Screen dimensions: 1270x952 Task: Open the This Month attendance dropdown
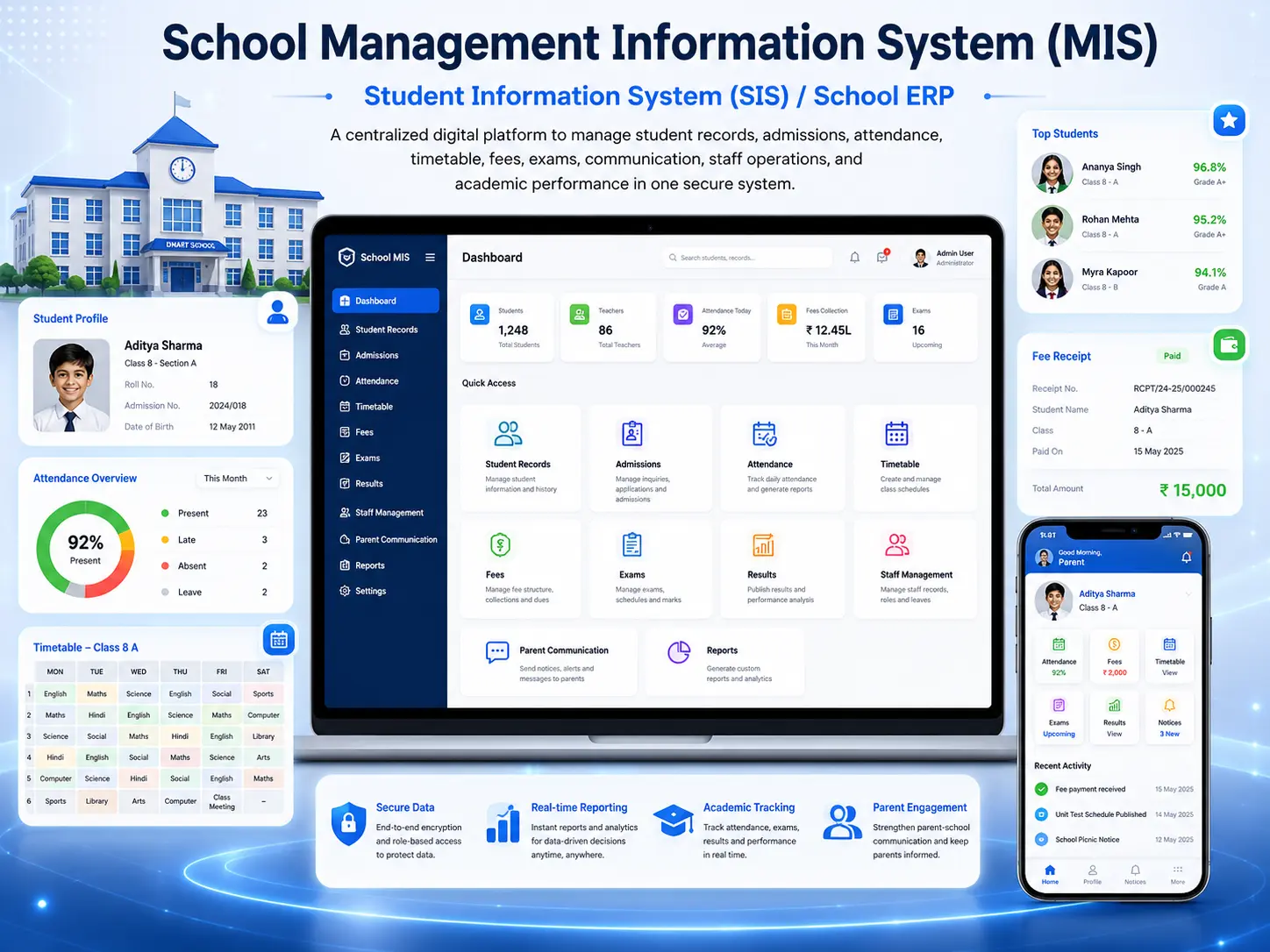tap(237, 479)
